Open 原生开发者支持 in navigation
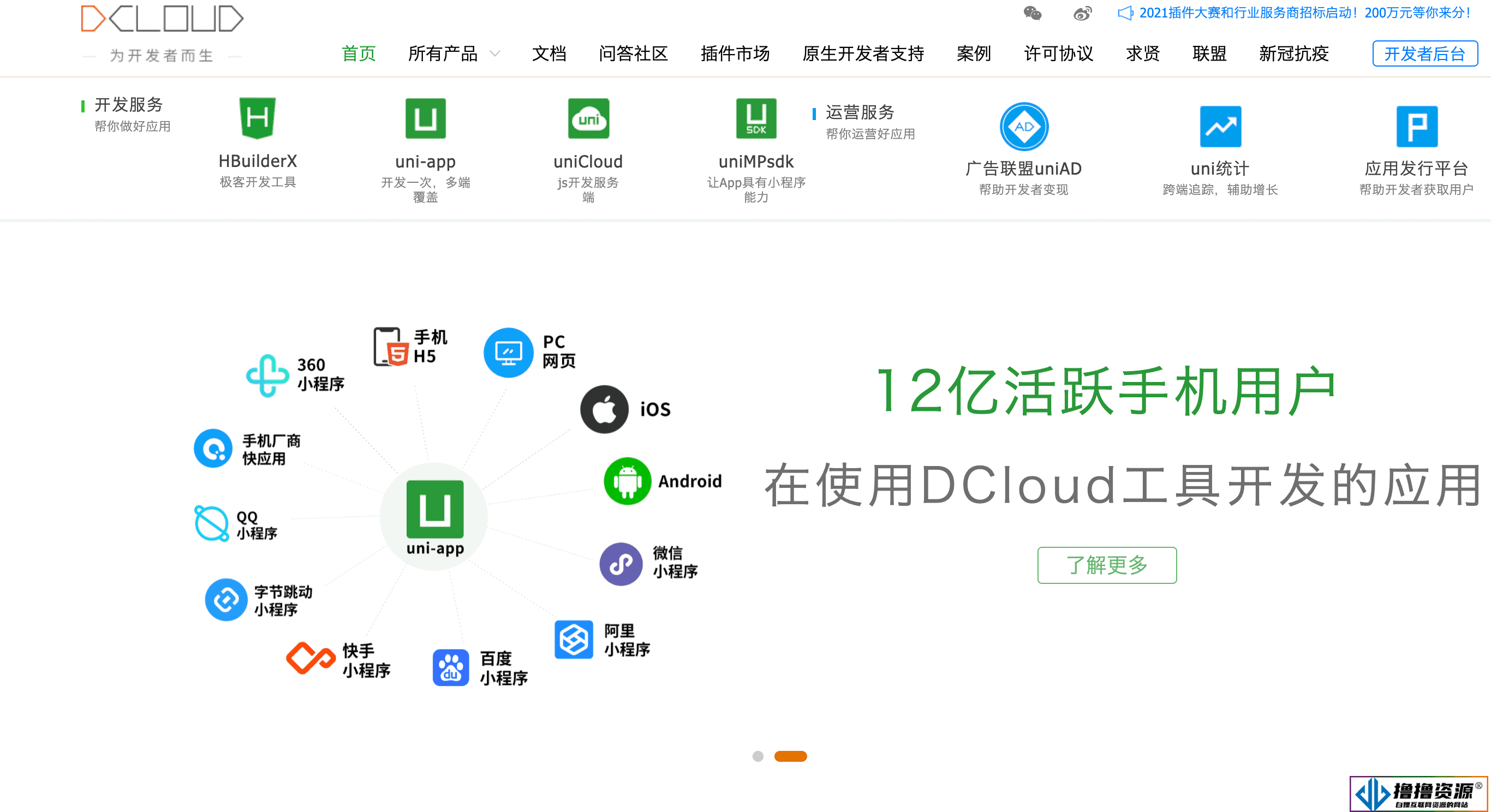Screen dimensions: 1491x812 click(x=863, y=54)
